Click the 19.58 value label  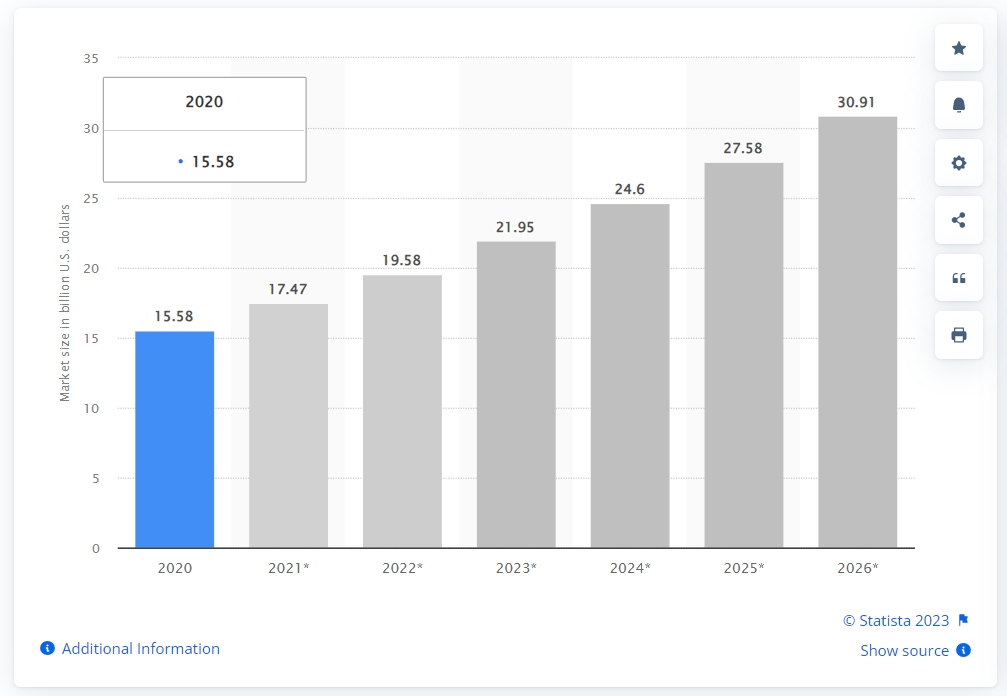(401, 261)
